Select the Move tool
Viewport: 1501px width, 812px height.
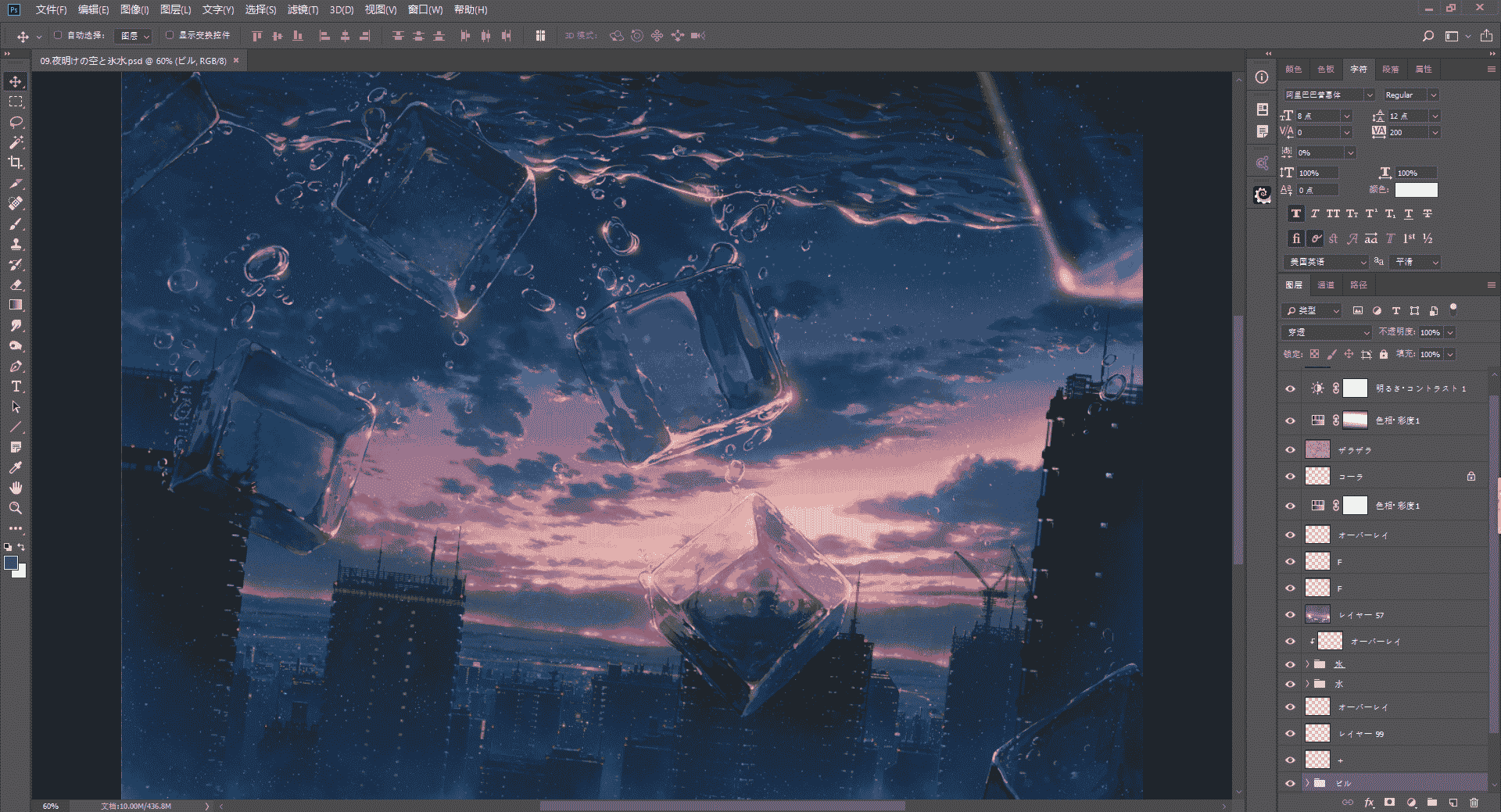16,81
